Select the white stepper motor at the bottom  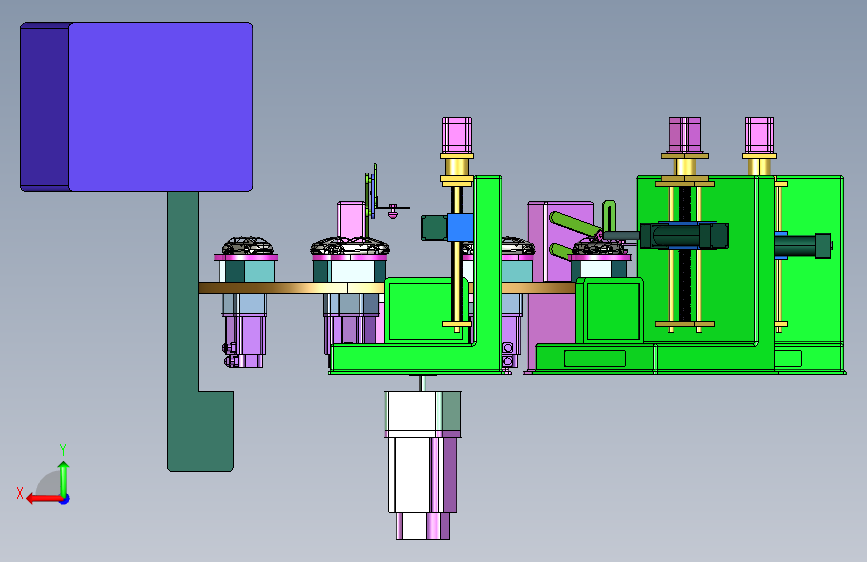pyautogui.click(x=423, y=465)
